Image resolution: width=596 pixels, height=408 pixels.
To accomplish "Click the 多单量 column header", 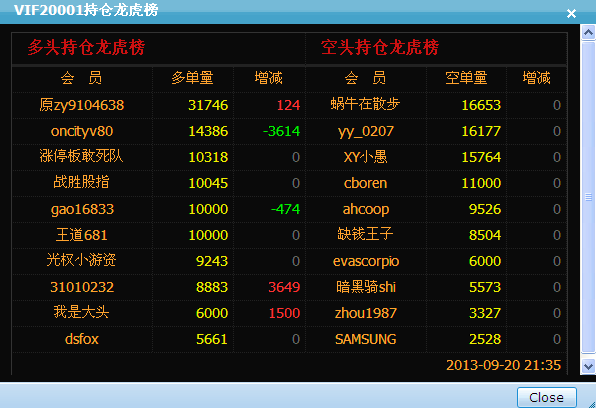I will (x=192, y=78).
